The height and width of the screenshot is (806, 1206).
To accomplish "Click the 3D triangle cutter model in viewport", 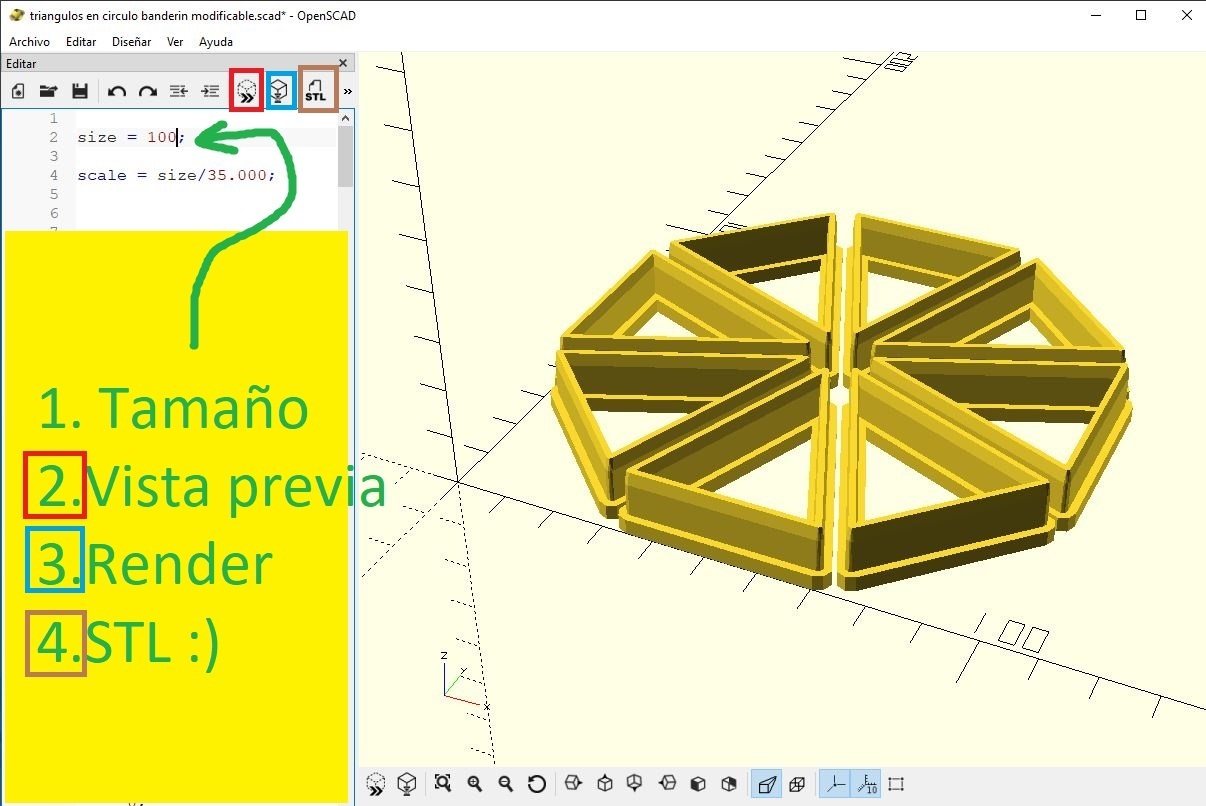I will click(843, 402).
